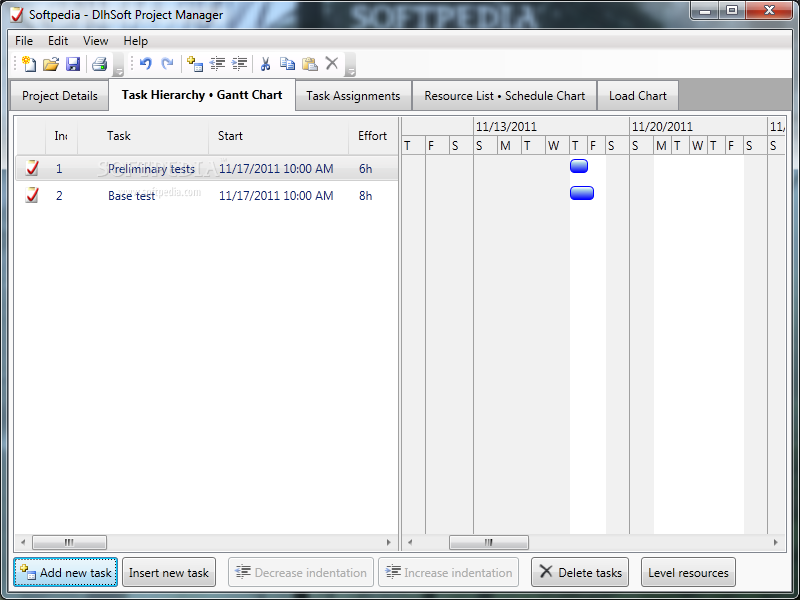Click the Delete tasks button
Viewport: 800px width, 600px height.
(x=580, y=572)
